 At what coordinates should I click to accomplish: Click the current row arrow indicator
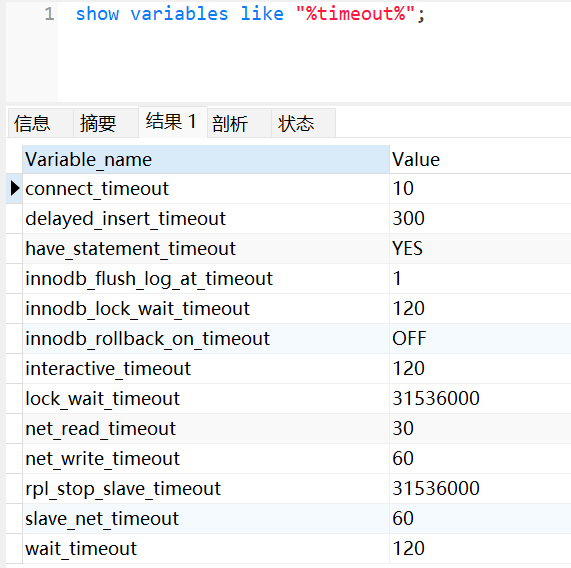click(x=15, y=188)
